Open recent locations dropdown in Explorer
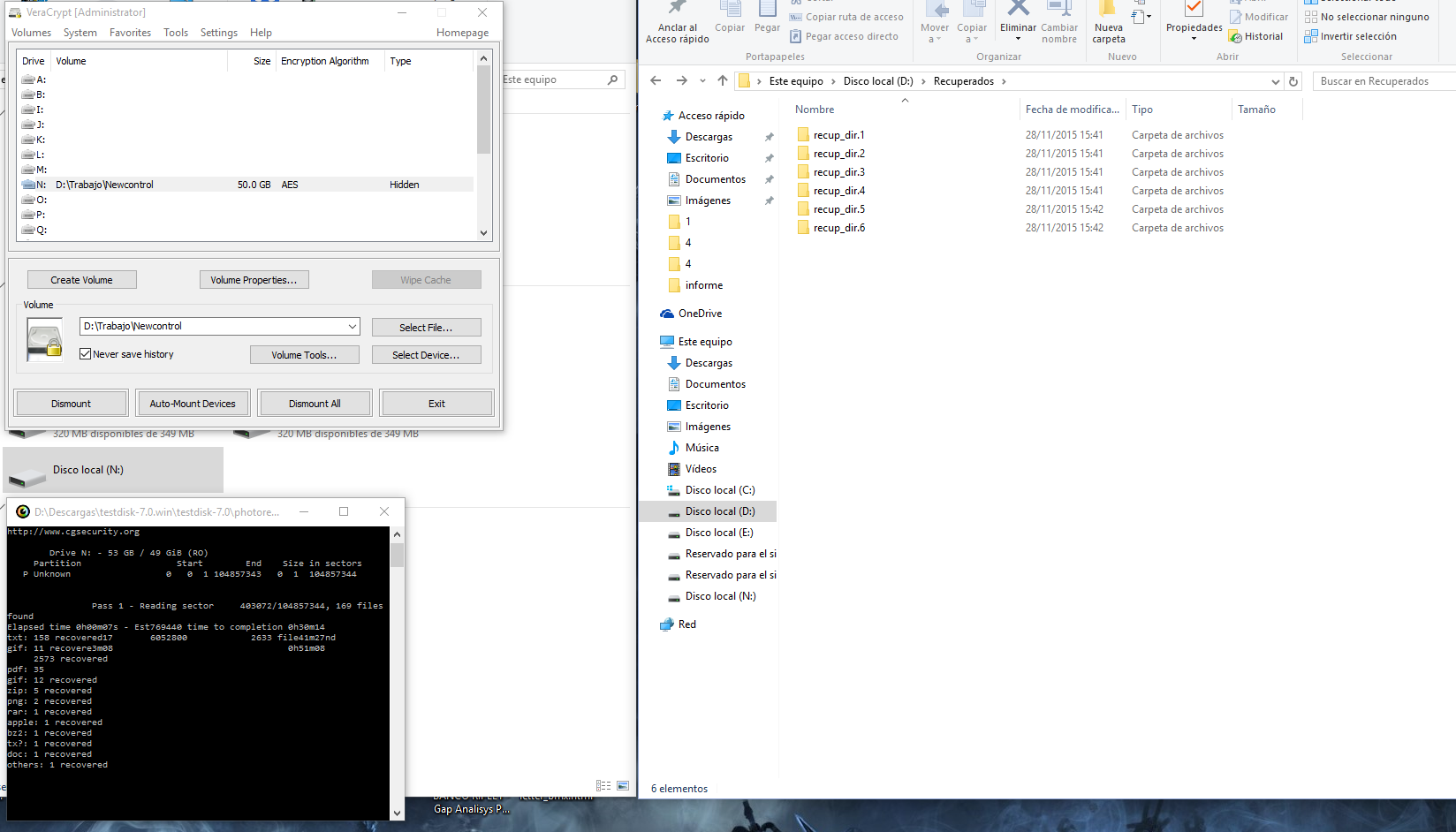Image resolution: width=1456 pixels, height=832 pixels. pos(702,81)
